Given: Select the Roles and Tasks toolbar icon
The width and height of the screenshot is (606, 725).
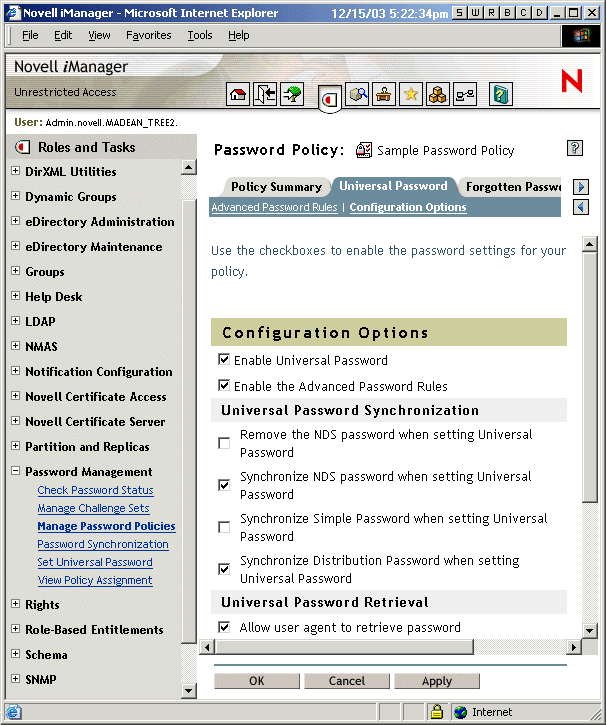Looking at the screenshot, I should click(x=329, y=98).
